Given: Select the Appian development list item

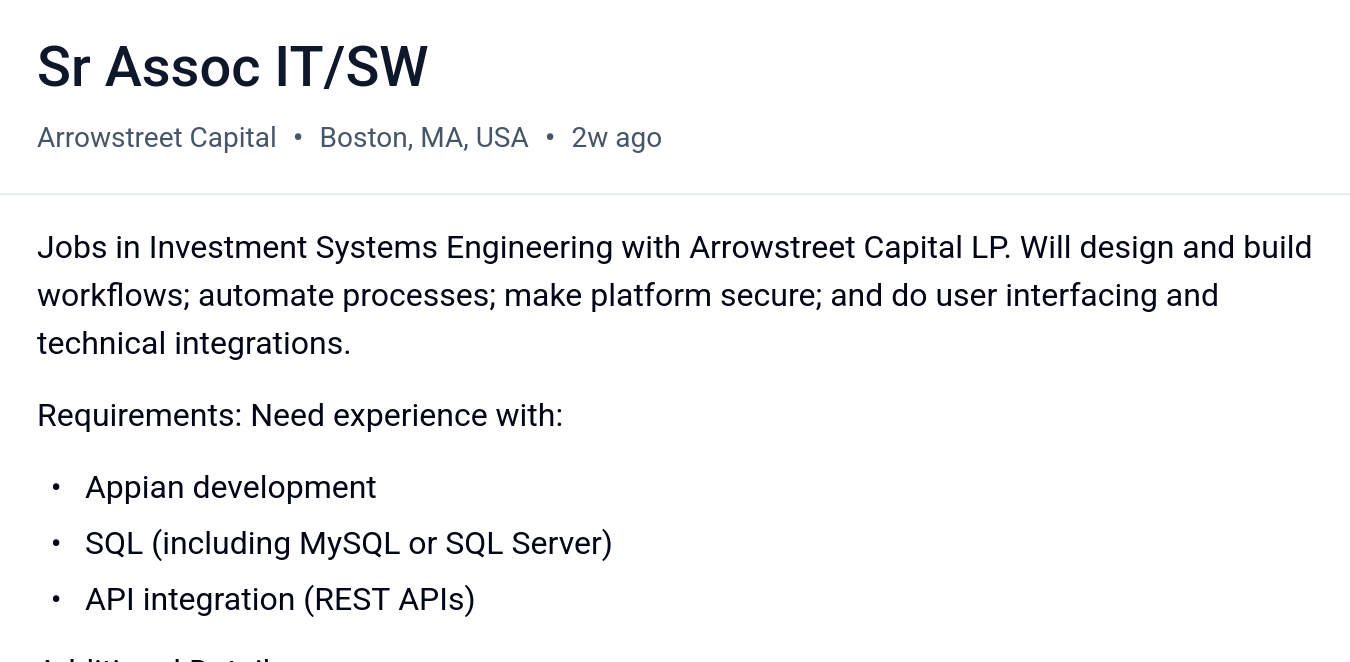Looking at the screenshot, I should (x=230, y=488).
